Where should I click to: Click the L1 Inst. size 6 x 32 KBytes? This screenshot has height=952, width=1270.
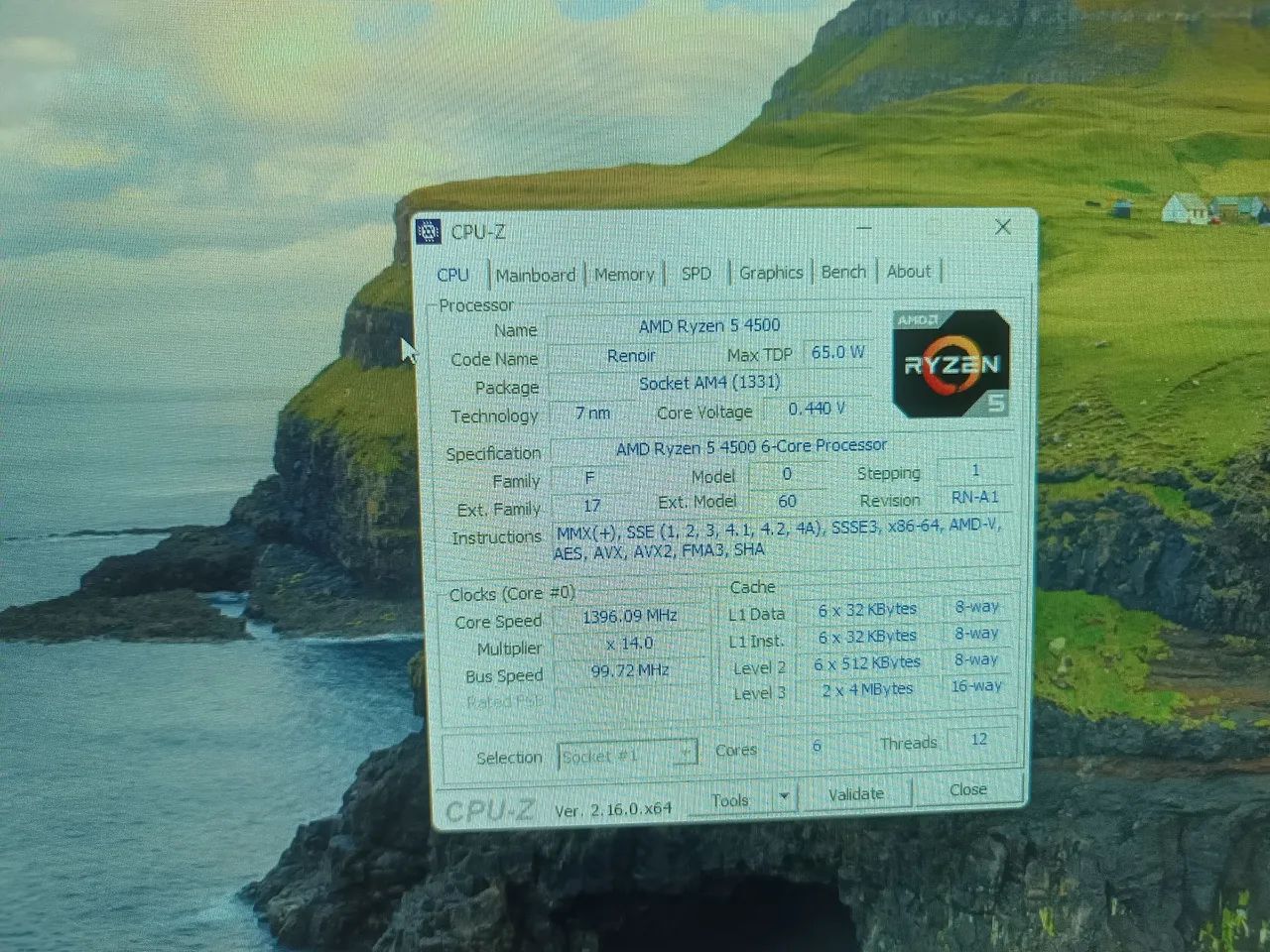pos(867,636)
